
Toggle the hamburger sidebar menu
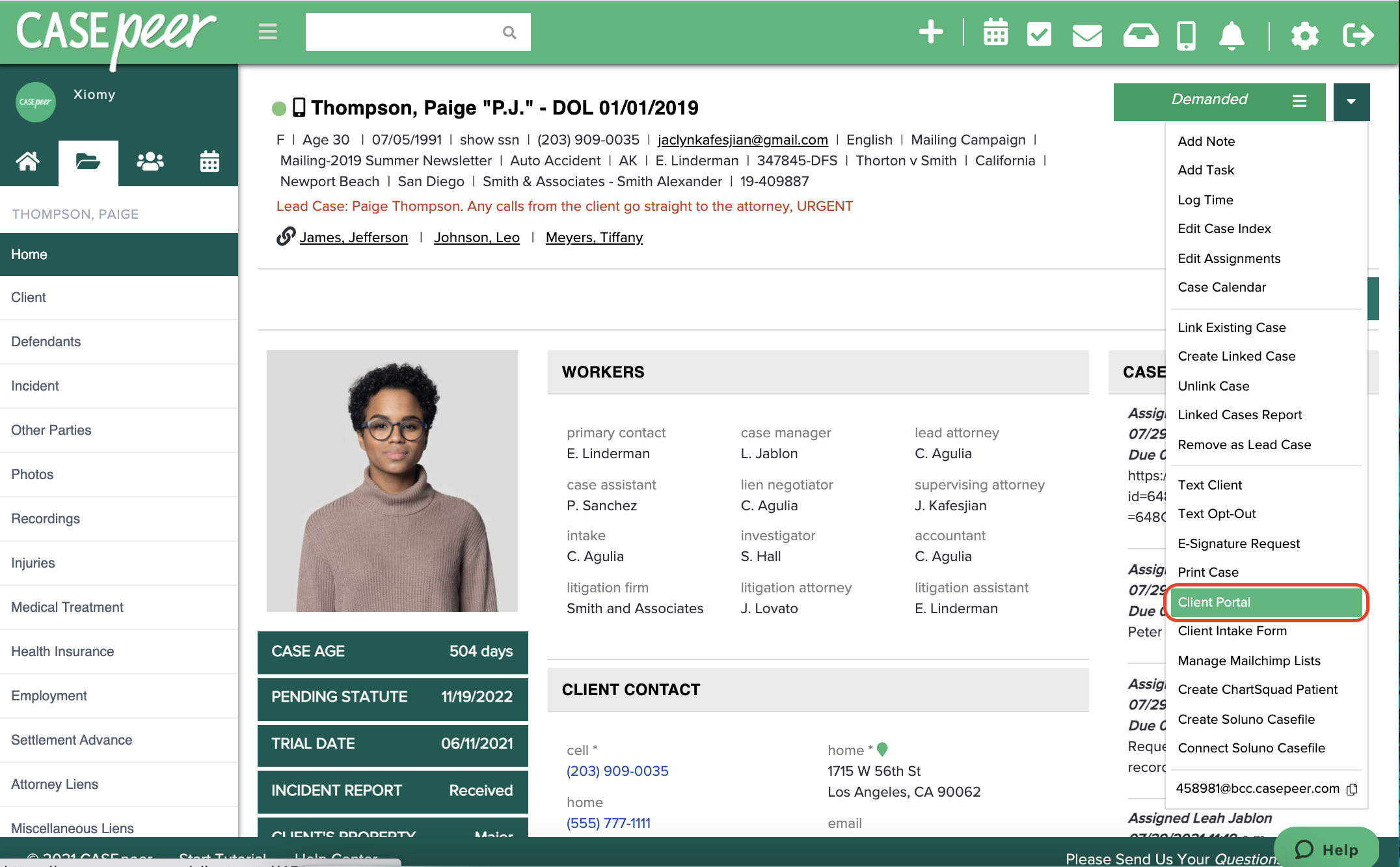click(x=267, y=32)
